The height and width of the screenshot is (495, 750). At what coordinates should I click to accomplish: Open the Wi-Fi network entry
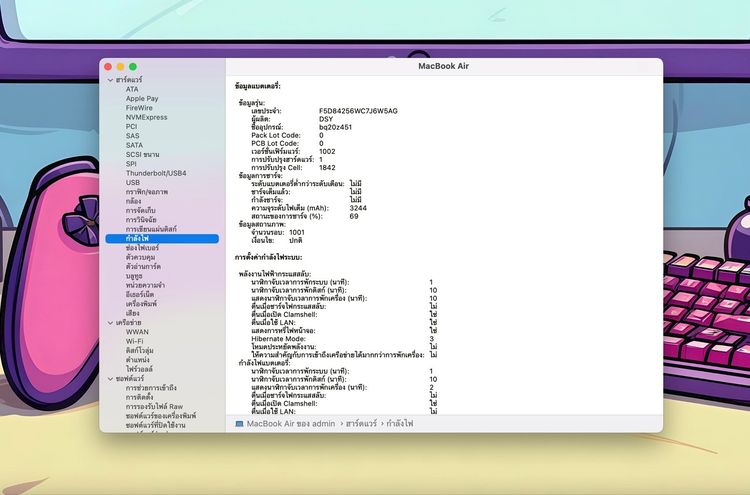coord(137,341)
